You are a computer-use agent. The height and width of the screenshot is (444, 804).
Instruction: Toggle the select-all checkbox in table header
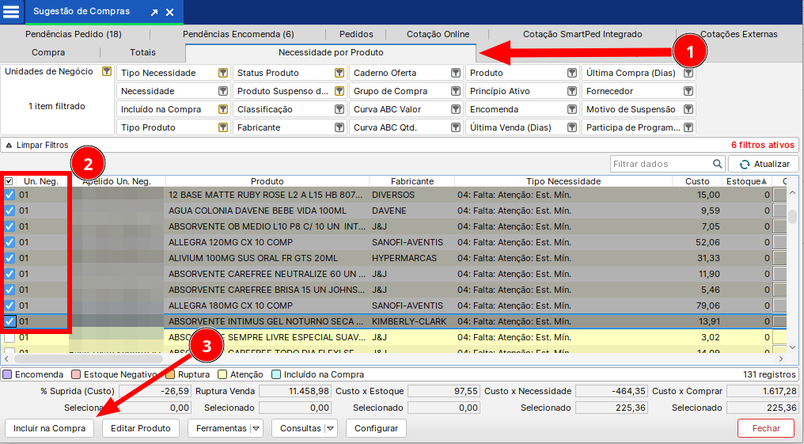coord(9,181)
